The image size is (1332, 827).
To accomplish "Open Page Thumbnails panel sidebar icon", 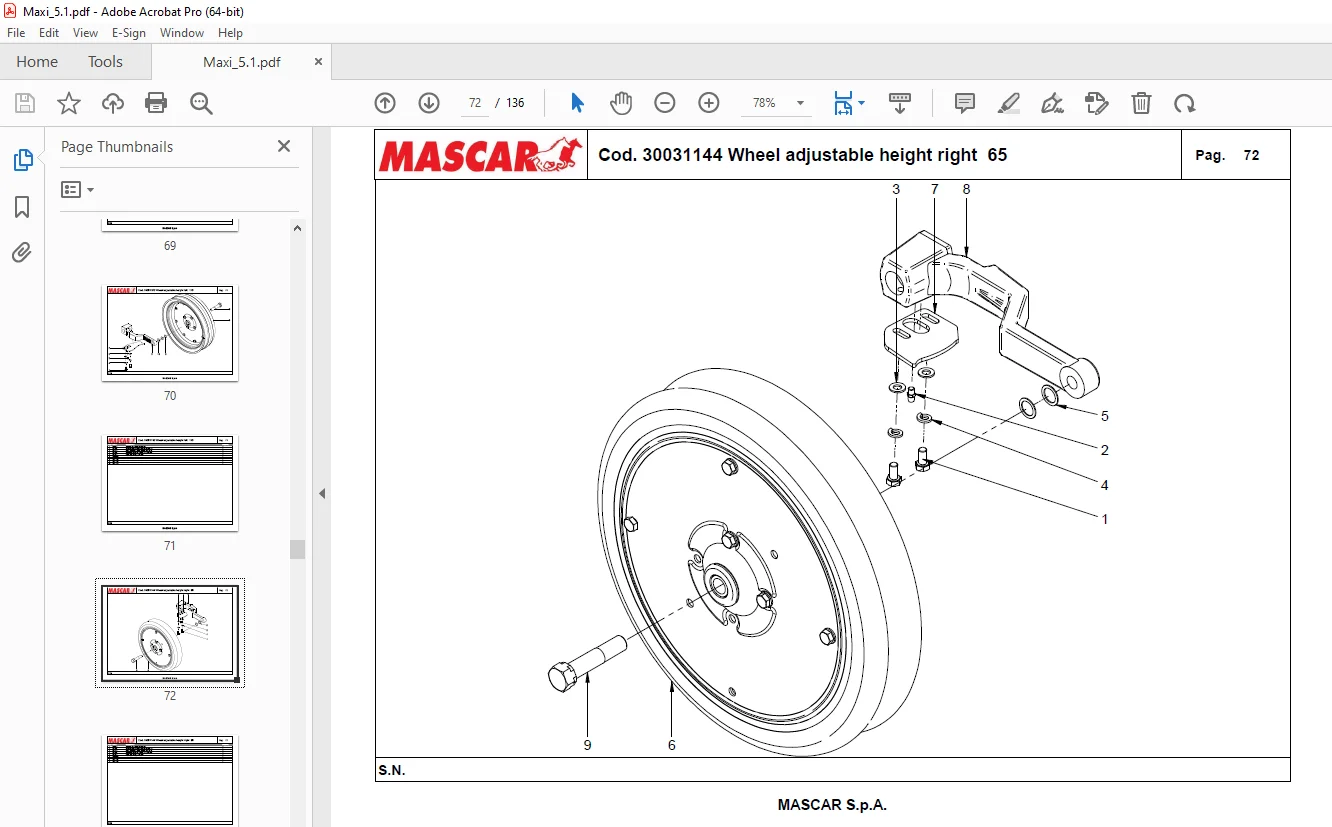I will point(22,160).
